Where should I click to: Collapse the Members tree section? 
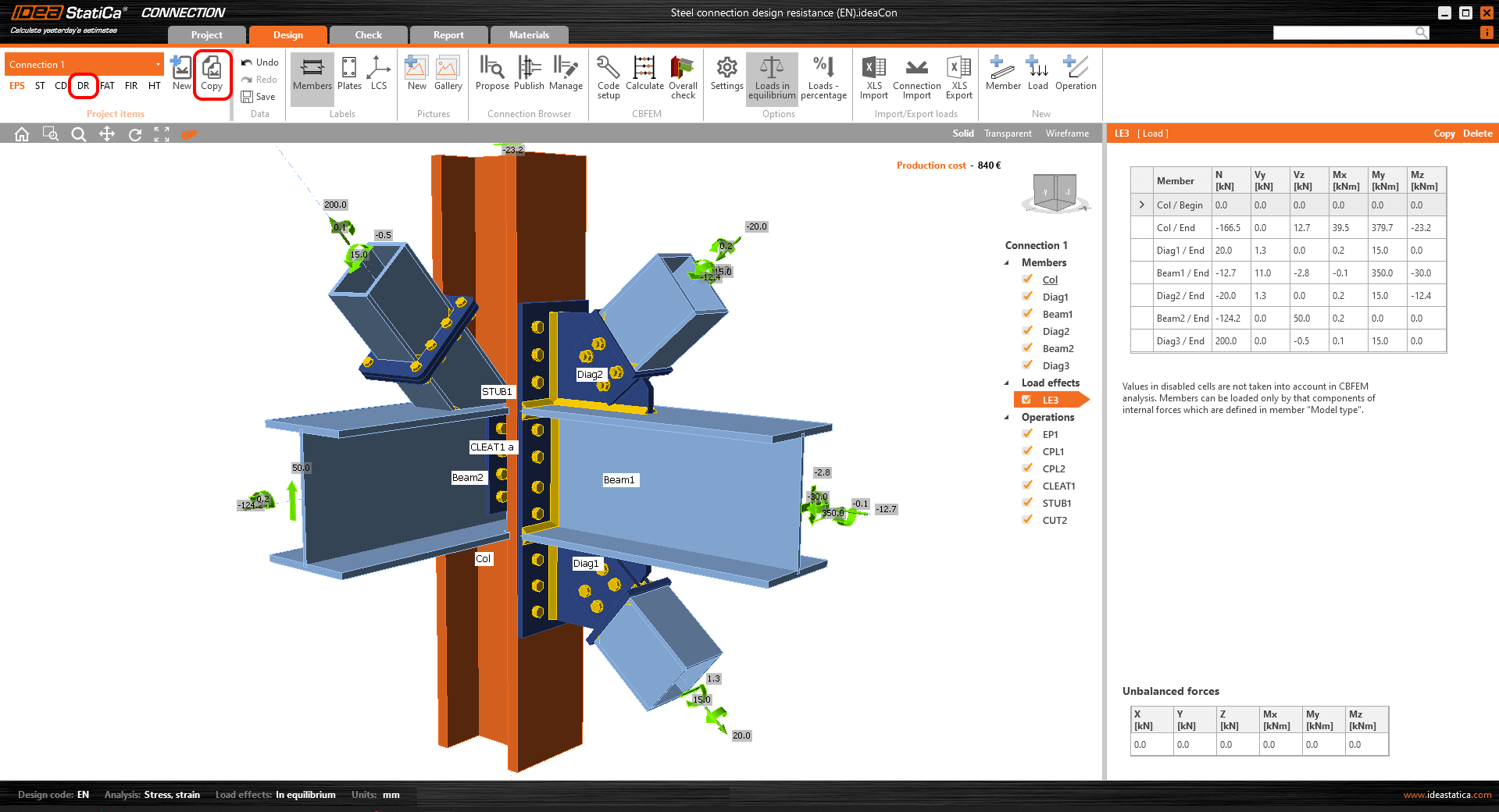(1007, 263)
